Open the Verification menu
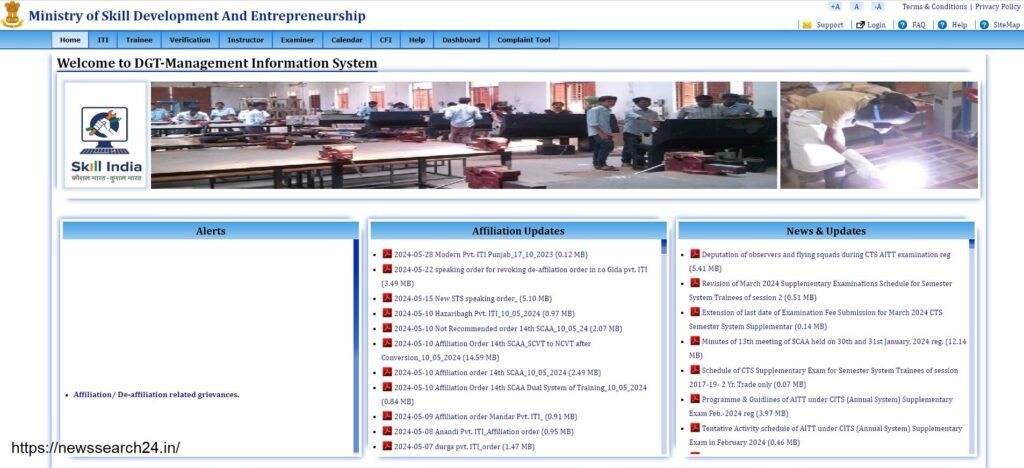 (x=190, y=40)
